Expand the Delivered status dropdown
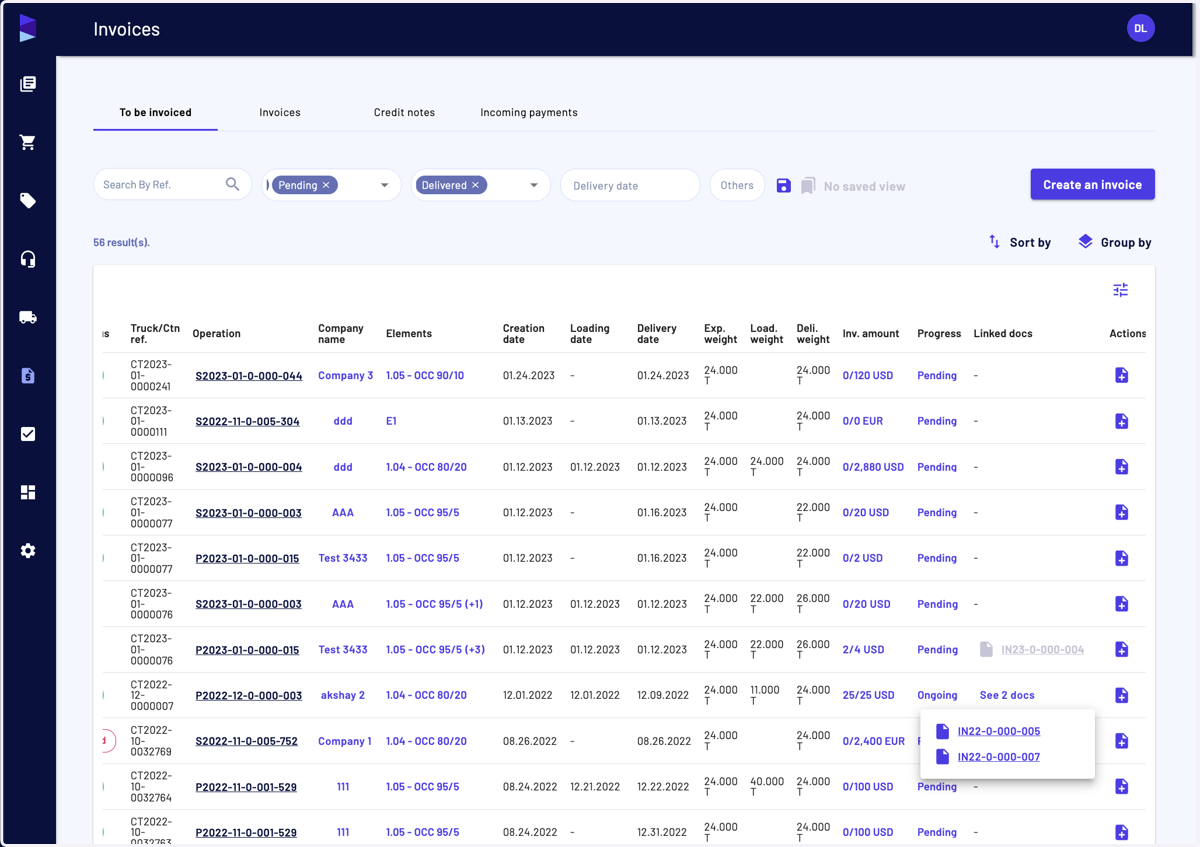Screen dimensions: 1200x847 (534, 185)
